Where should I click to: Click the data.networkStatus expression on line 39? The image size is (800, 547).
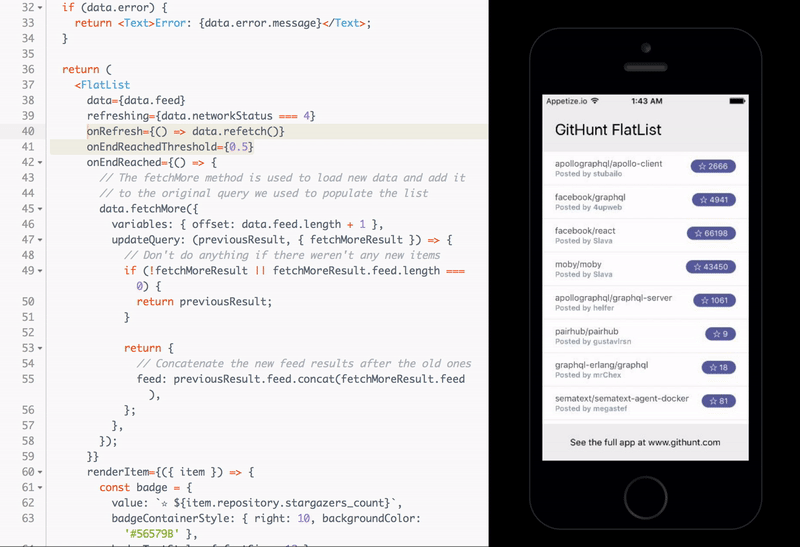217,116
